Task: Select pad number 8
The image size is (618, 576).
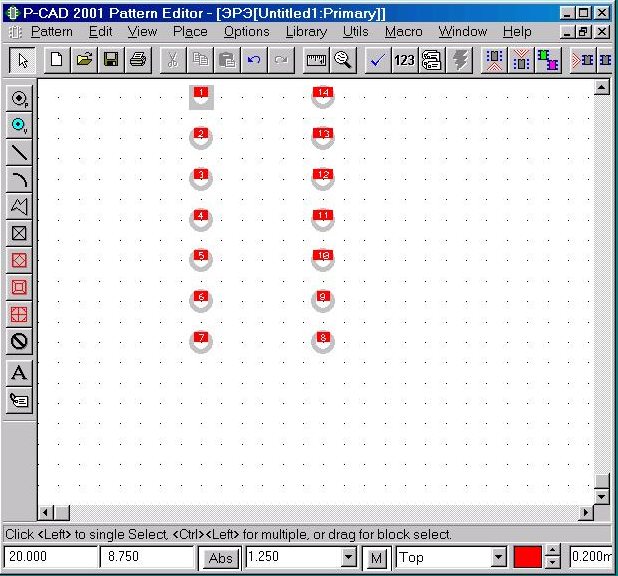Action: pyautogui.click(x=323, y=341)
